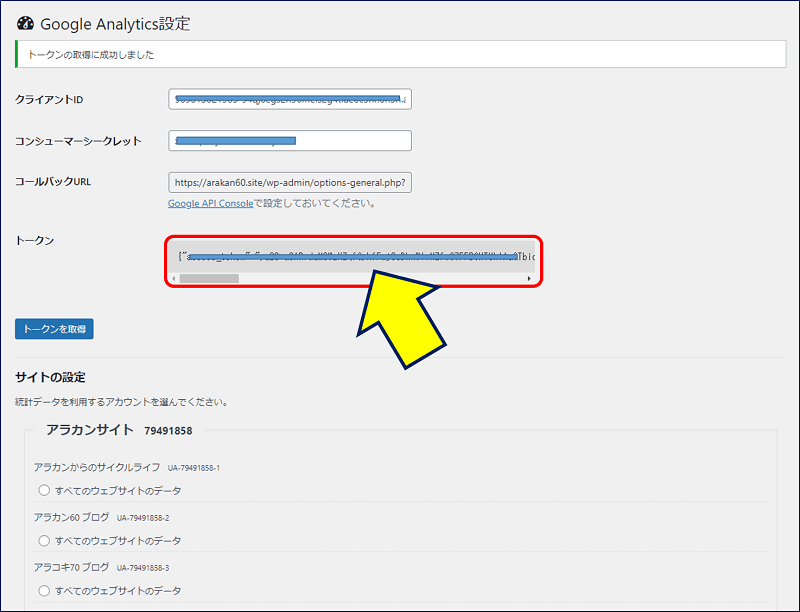Select radio under アラカンからのサイクルライフ
This screenshot has width=800, height=612.
(x=44, y=490)
